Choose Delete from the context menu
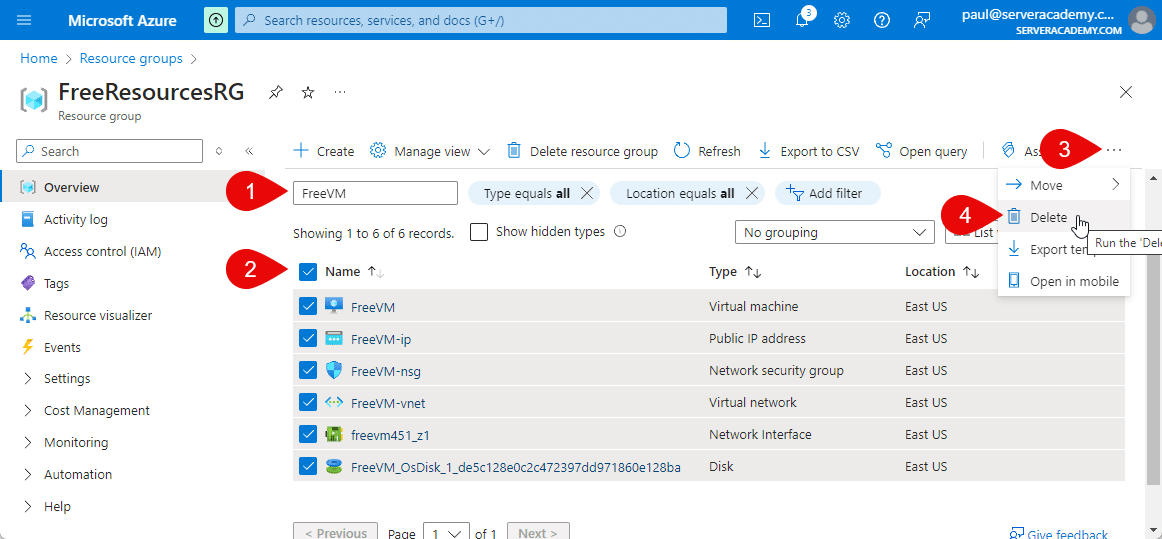Screen dimensions: 1162x539 click(x=1048, y=217)
